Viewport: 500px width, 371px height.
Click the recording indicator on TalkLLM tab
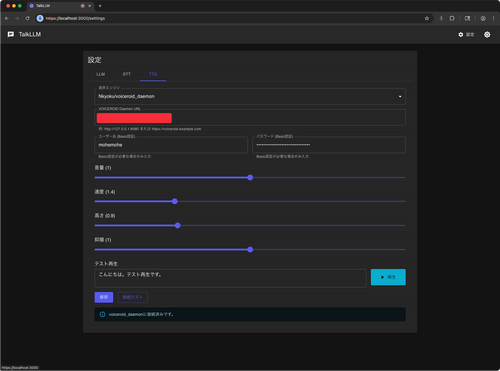[82, 6]
